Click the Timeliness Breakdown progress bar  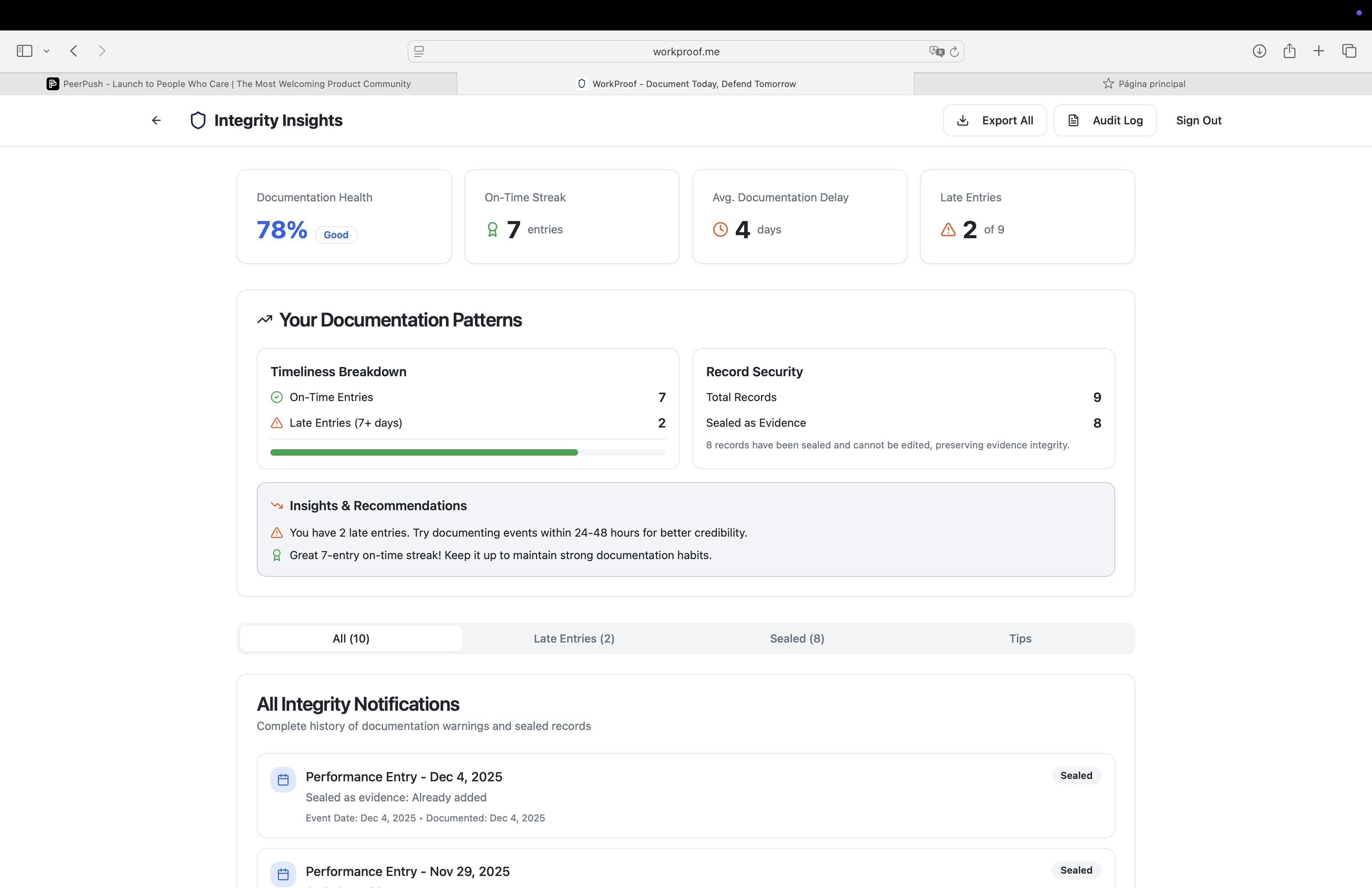tap(467, 452)
